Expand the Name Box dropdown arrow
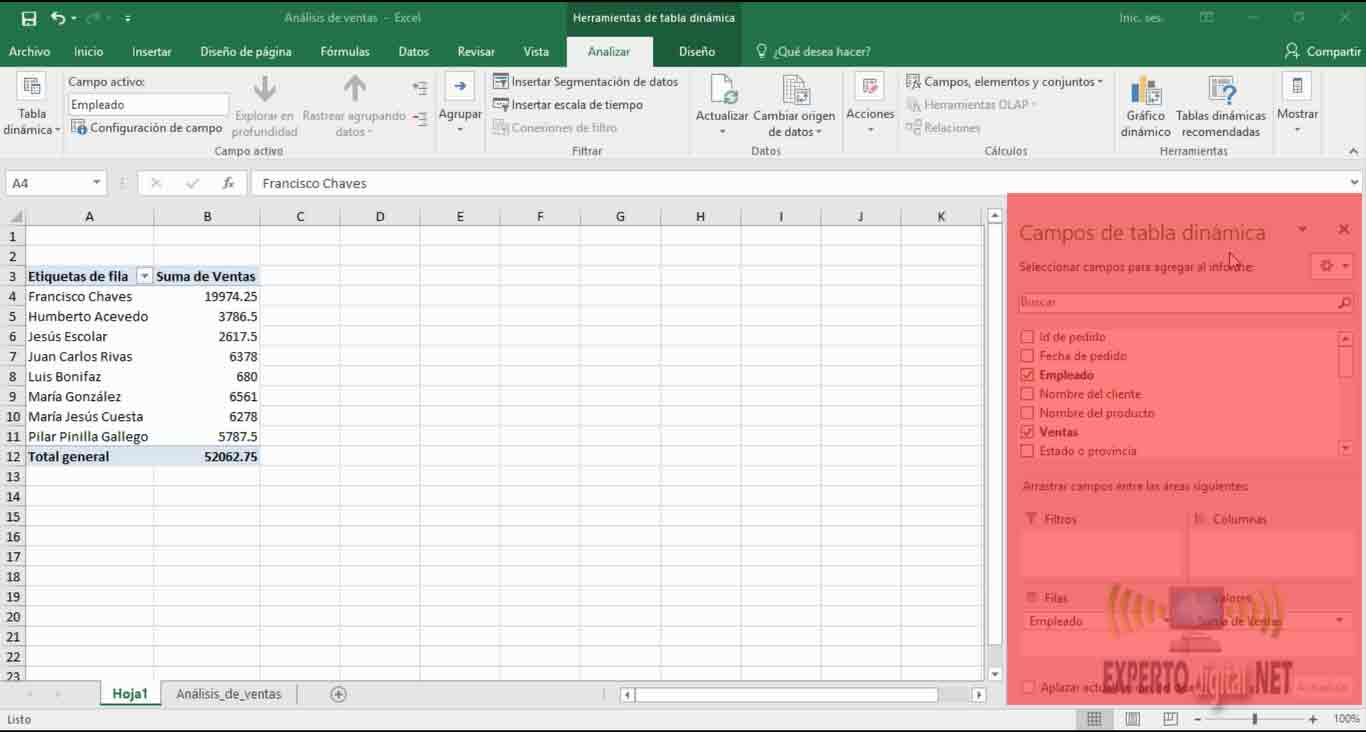The image size is (1366, 732). coord(96,183)
